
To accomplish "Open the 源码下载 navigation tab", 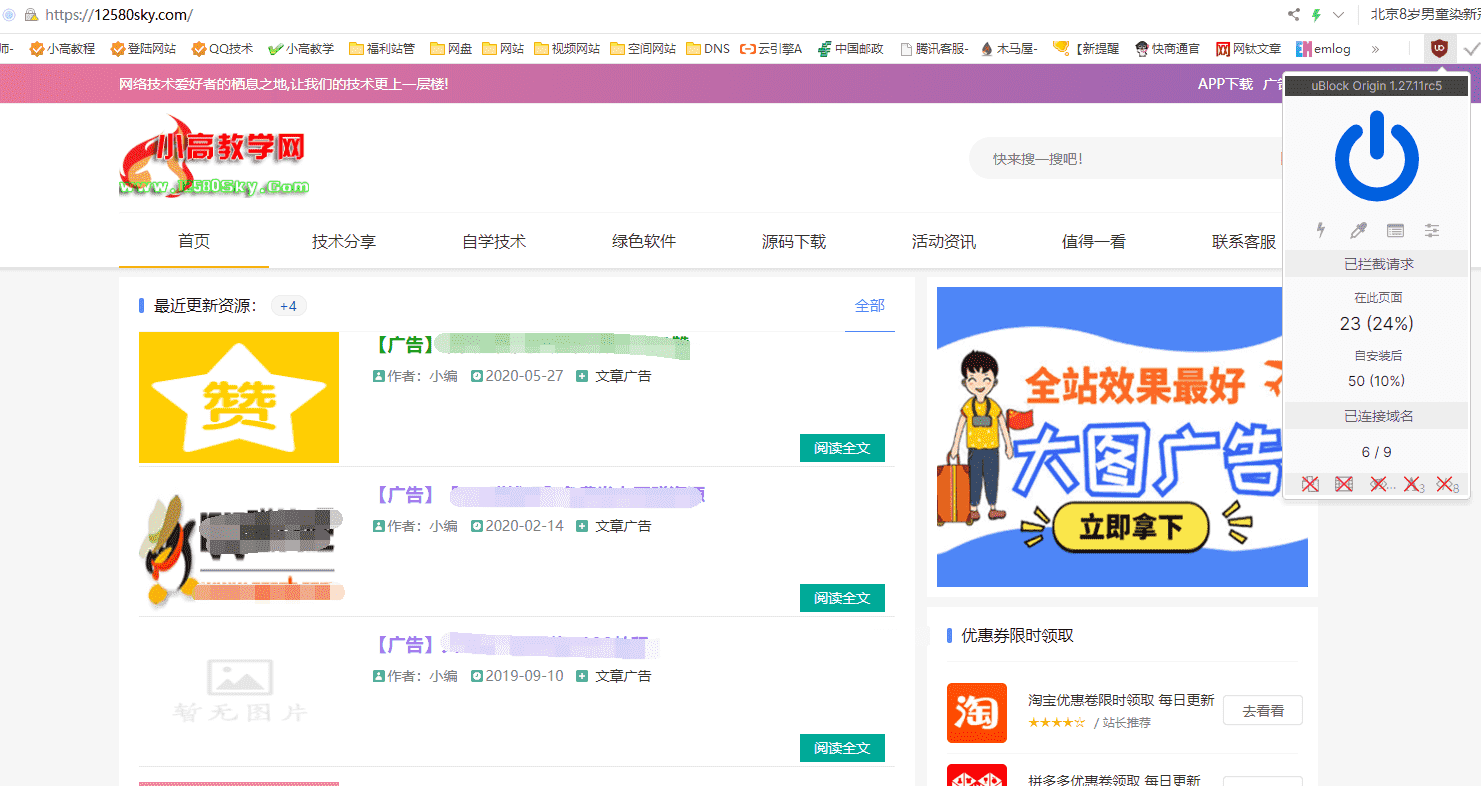I will click(x=794, y=241).
